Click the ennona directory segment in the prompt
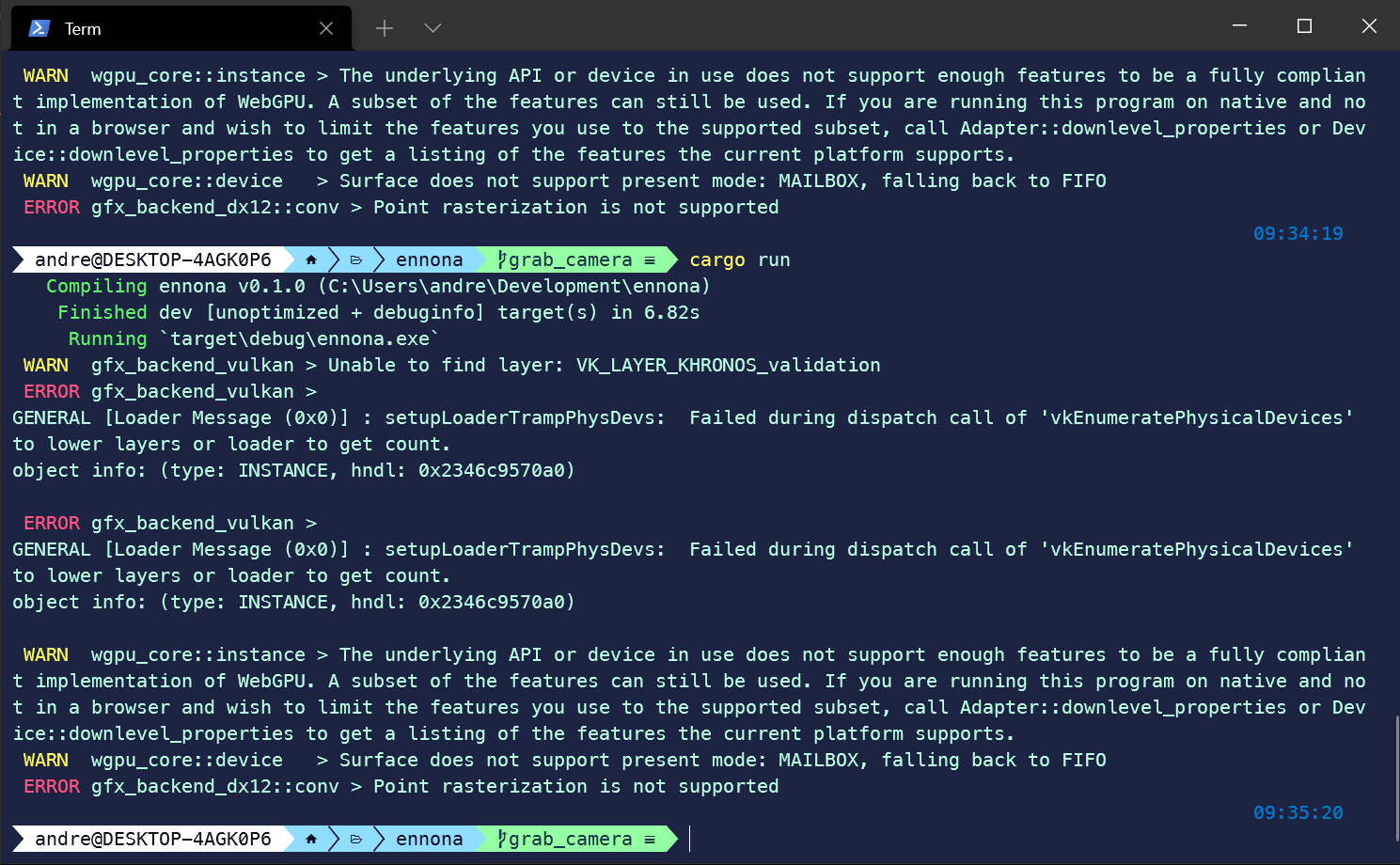 click(x=430, y=259)
